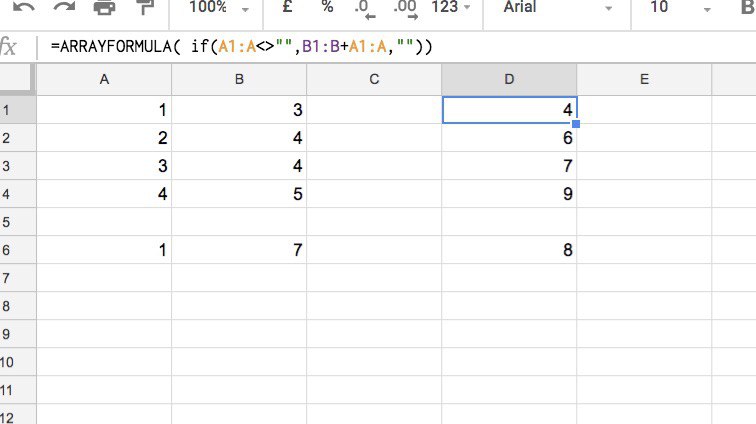Apply percent format to cell

(327, 7)
